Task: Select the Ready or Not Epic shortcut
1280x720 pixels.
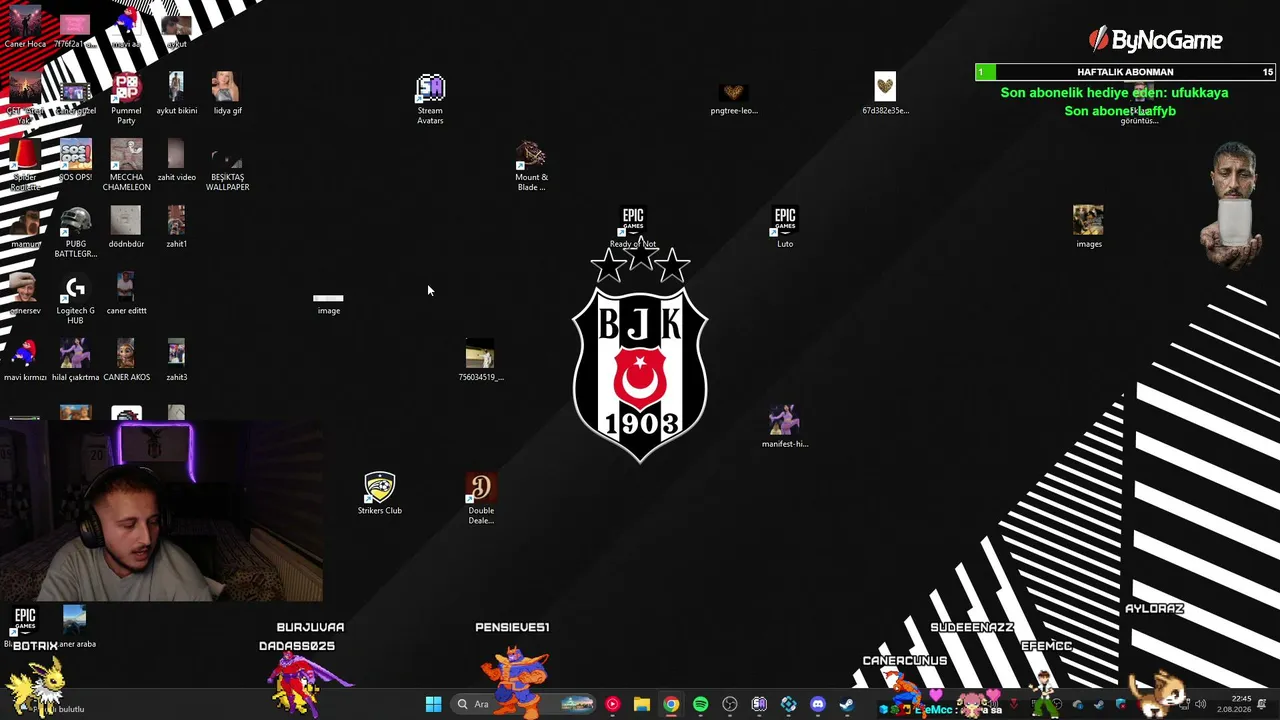Action: (633, 228)
